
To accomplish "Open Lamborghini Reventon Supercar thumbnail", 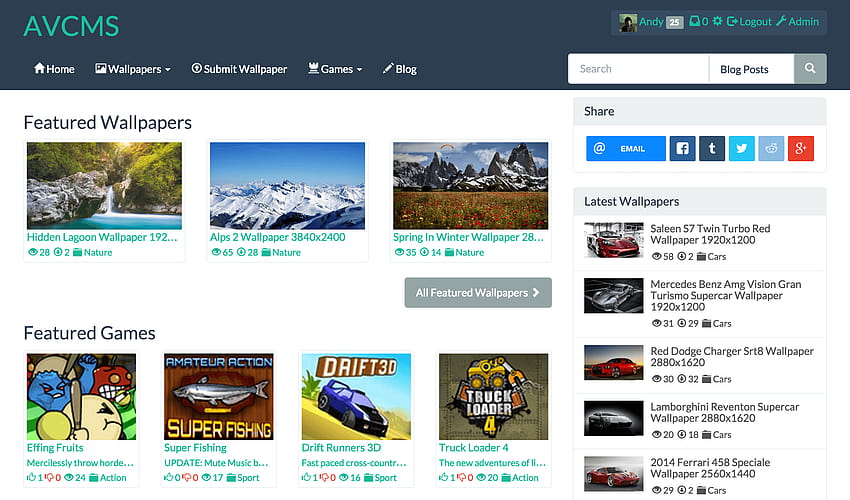I will [614, 418].
